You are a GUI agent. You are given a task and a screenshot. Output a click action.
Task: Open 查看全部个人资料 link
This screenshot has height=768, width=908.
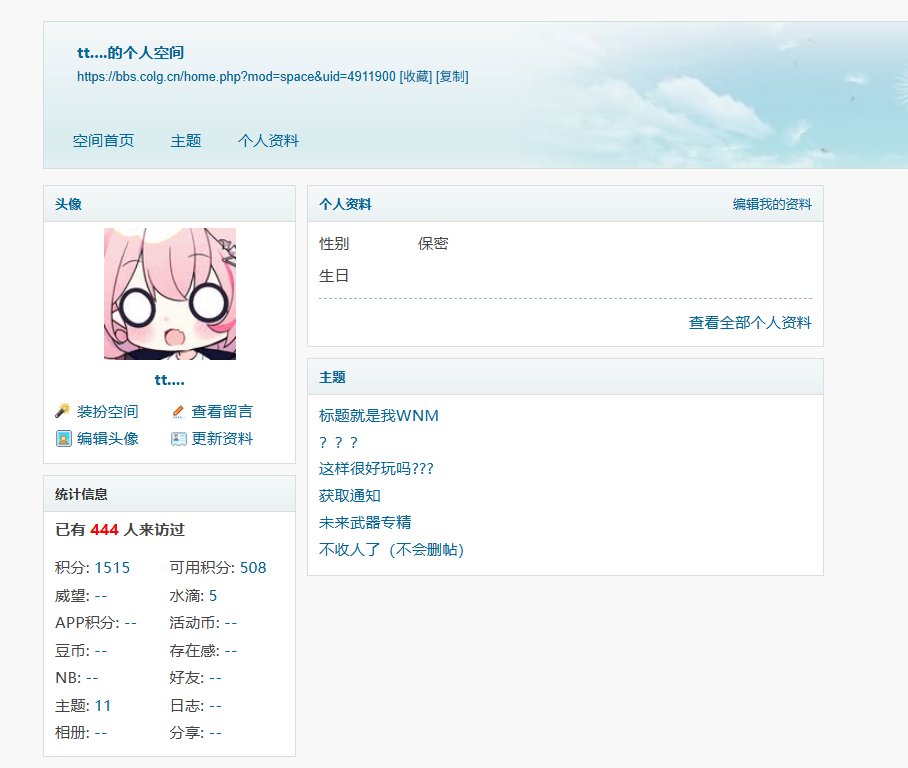pyautogui.click(x=750, y=323)
